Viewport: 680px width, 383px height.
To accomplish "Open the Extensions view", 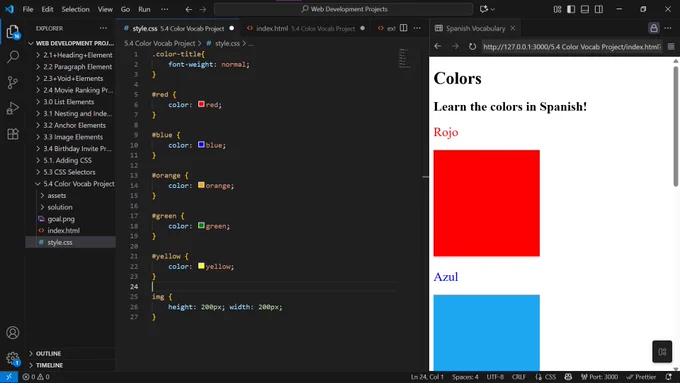I will [13, 134].
